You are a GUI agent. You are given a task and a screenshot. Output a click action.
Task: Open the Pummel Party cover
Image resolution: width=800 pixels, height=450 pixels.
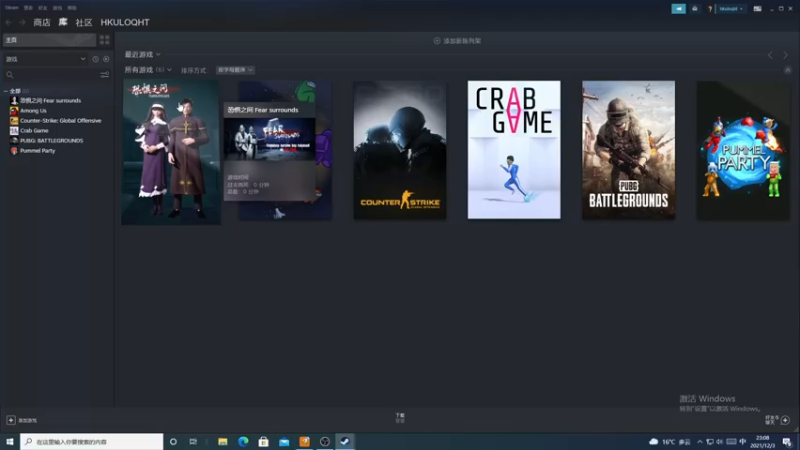tap(743, 150)
